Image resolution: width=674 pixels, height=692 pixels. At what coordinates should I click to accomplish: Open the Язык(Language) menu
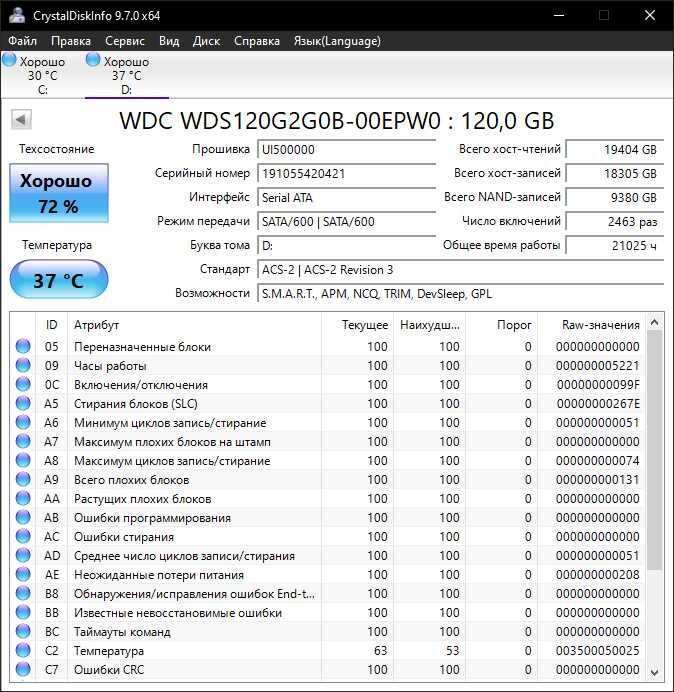pyautogui.click(x=337, y=41)
